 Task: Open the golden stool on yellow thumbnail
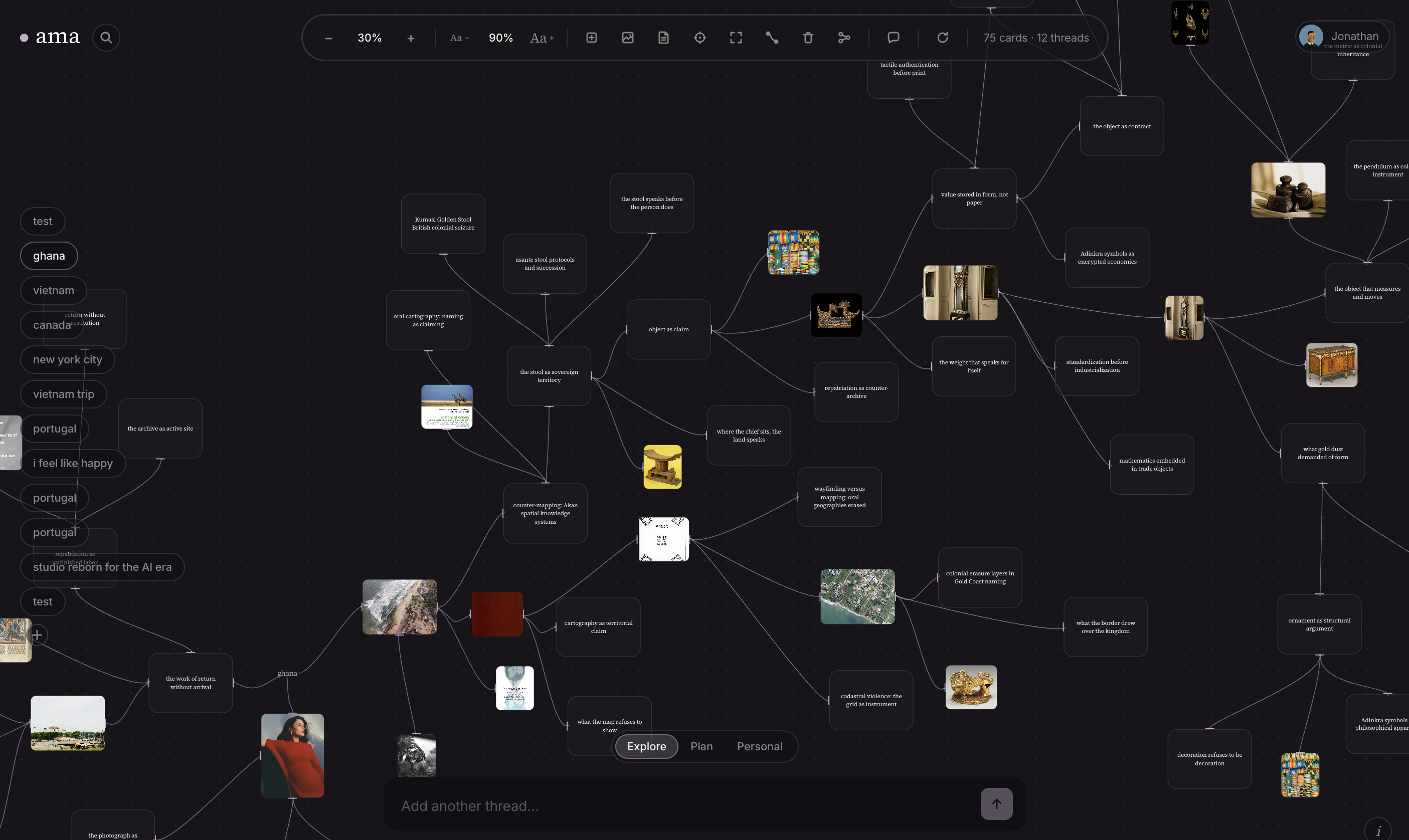click(662, 467)
